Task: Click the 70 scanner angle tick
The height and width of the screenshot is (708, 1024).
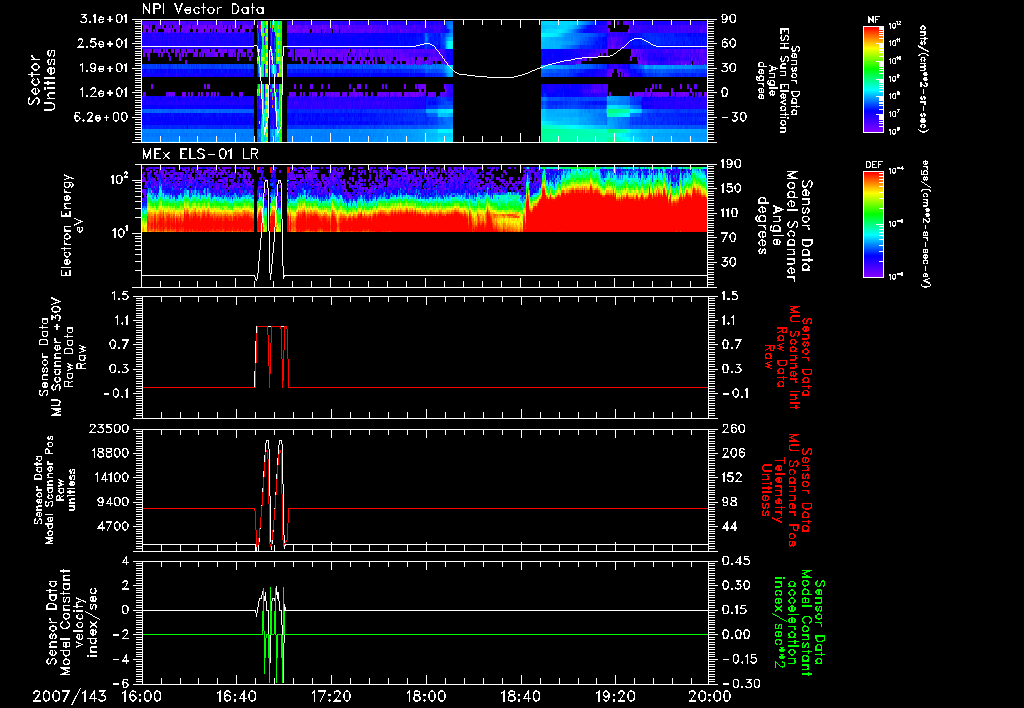Action: 727,238
